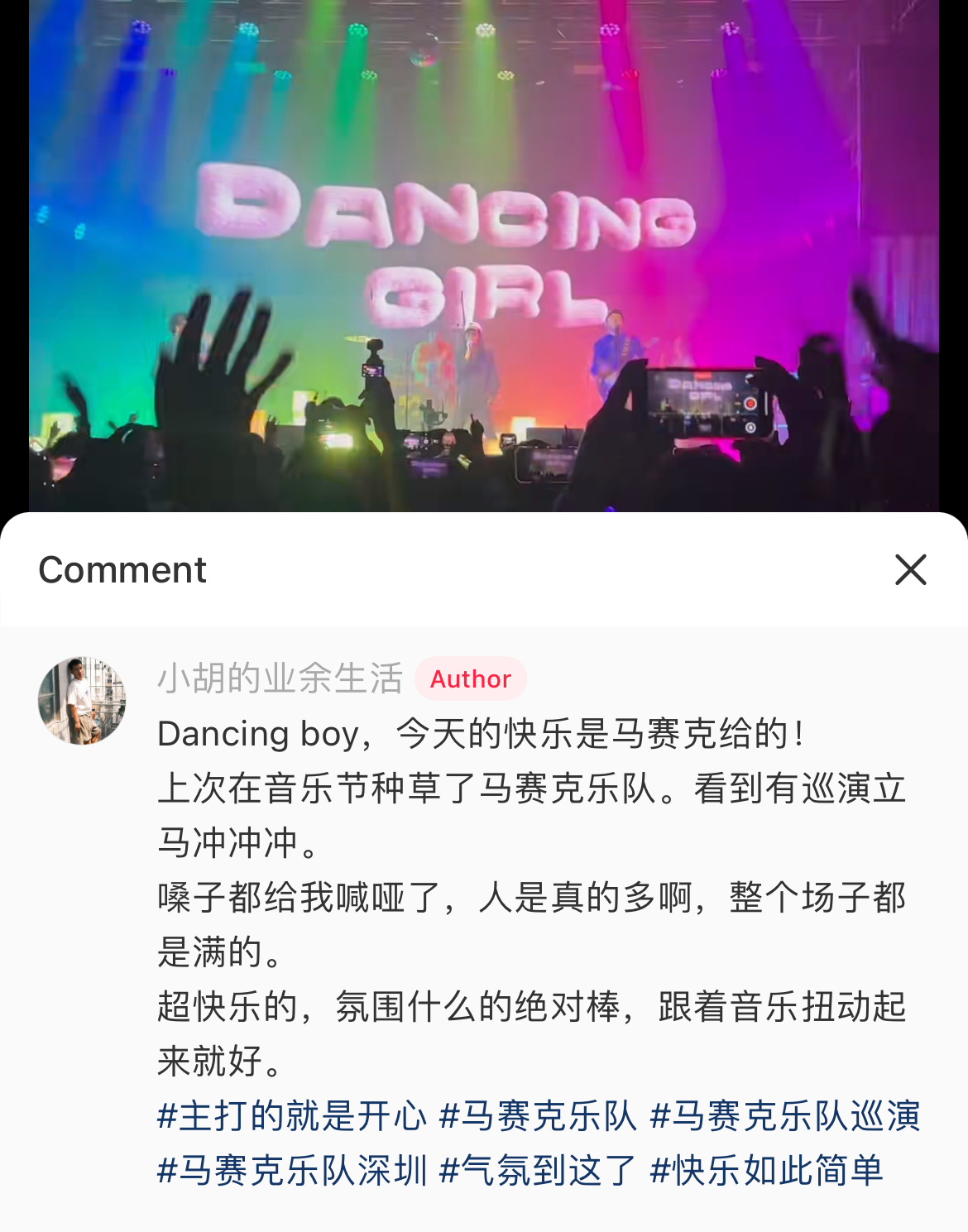Screen dimensions: 968x1232
Task: Close the Comment panel with the X
Action: pos(910,569)
